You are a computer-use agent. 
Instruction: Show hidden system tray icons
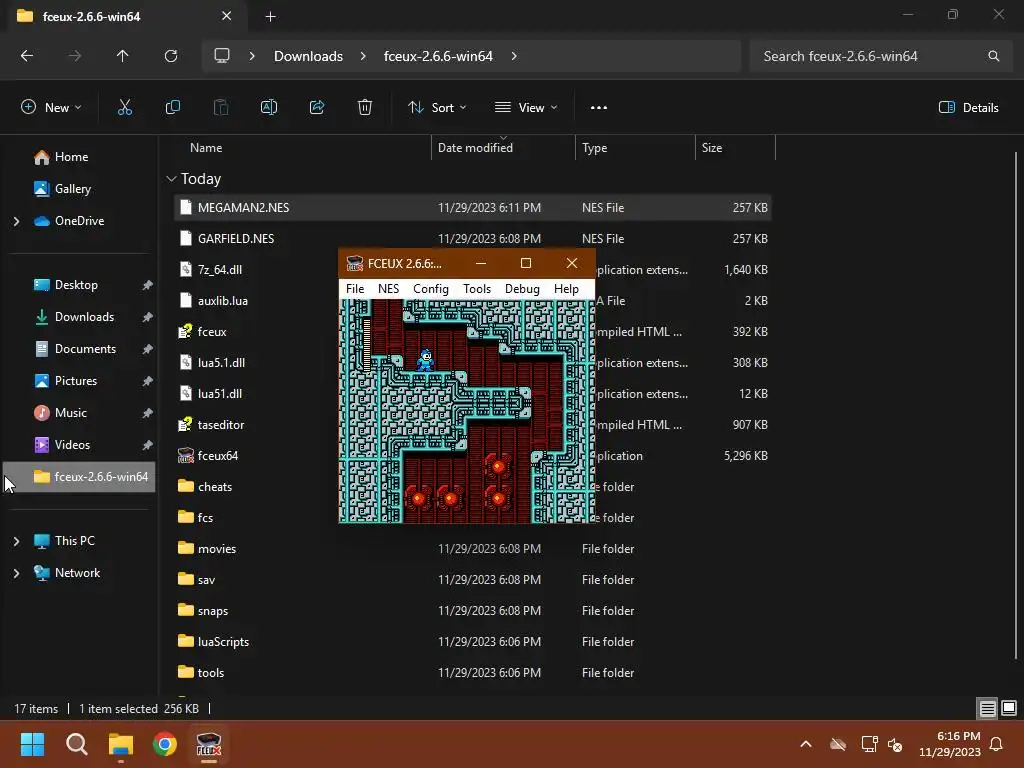click(806, 744)
